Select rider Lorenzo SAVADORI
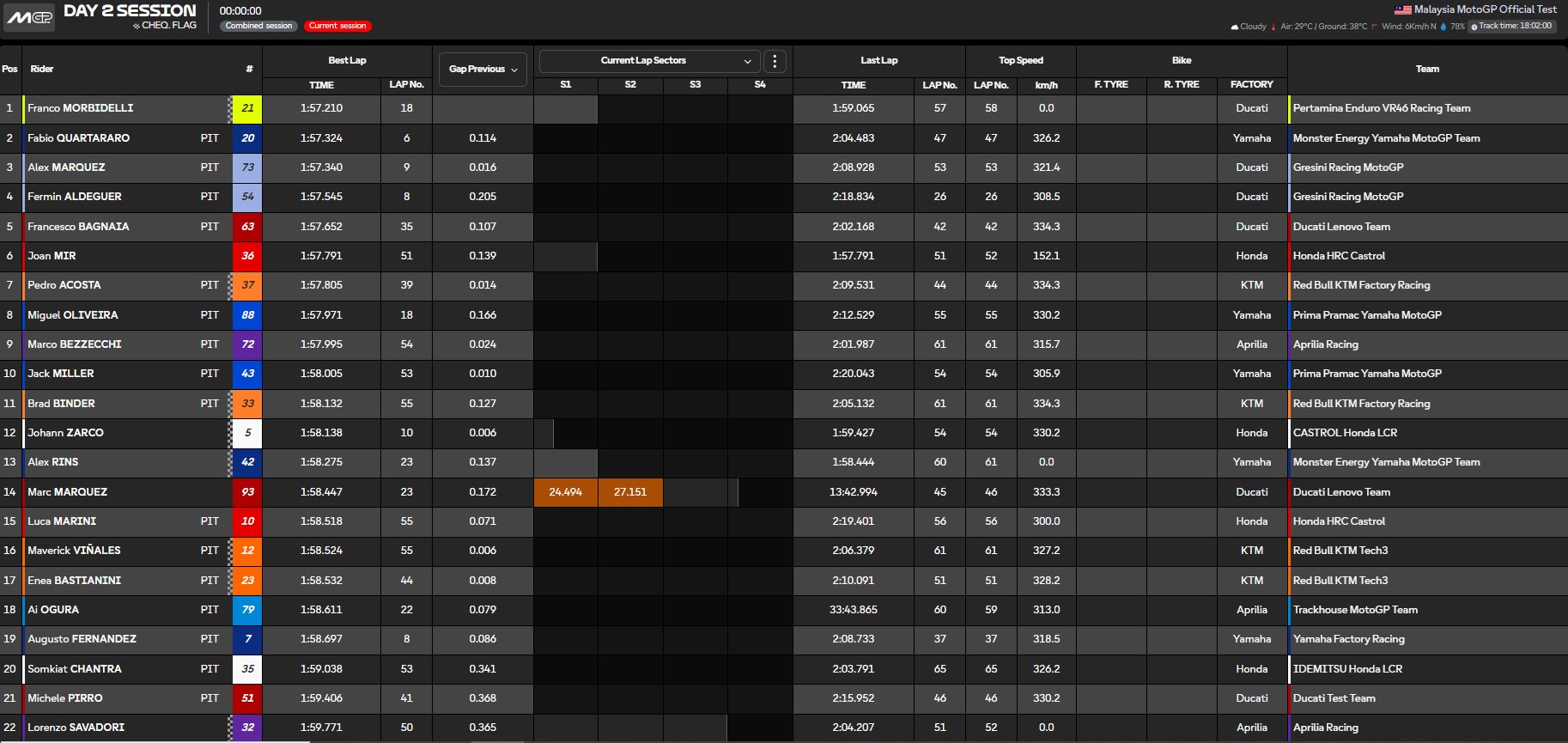Image resolution: width=1568 pixels, height=743 pixels. pos(76,728)
